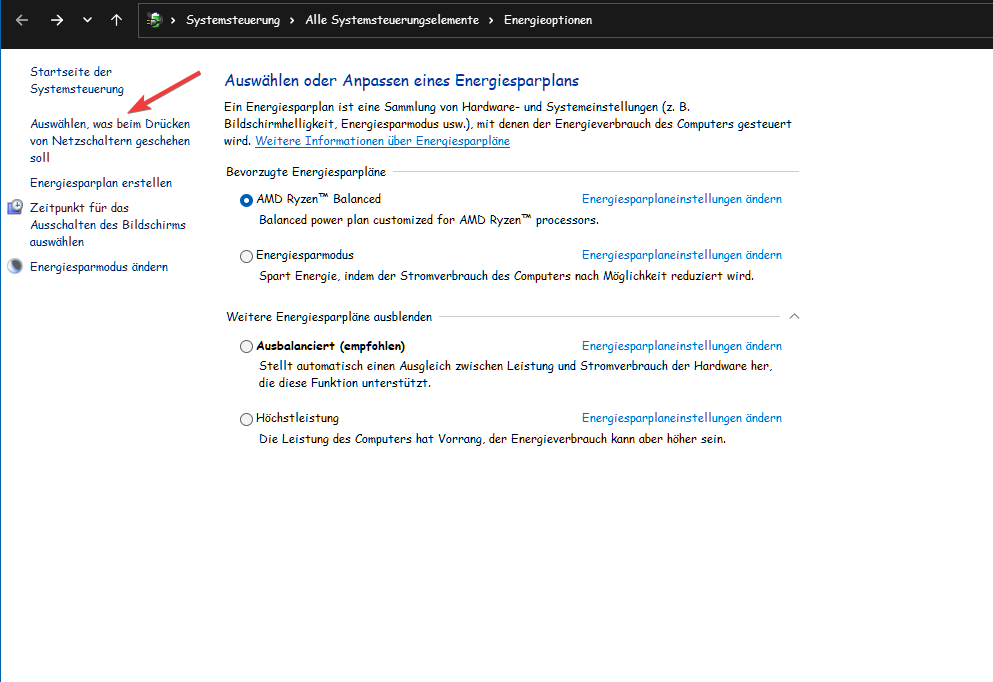Click Energieoptionen breadcrumb
The width and height of the screenshot is (993, 682).
pyautogui.click(x=548, y=20)
